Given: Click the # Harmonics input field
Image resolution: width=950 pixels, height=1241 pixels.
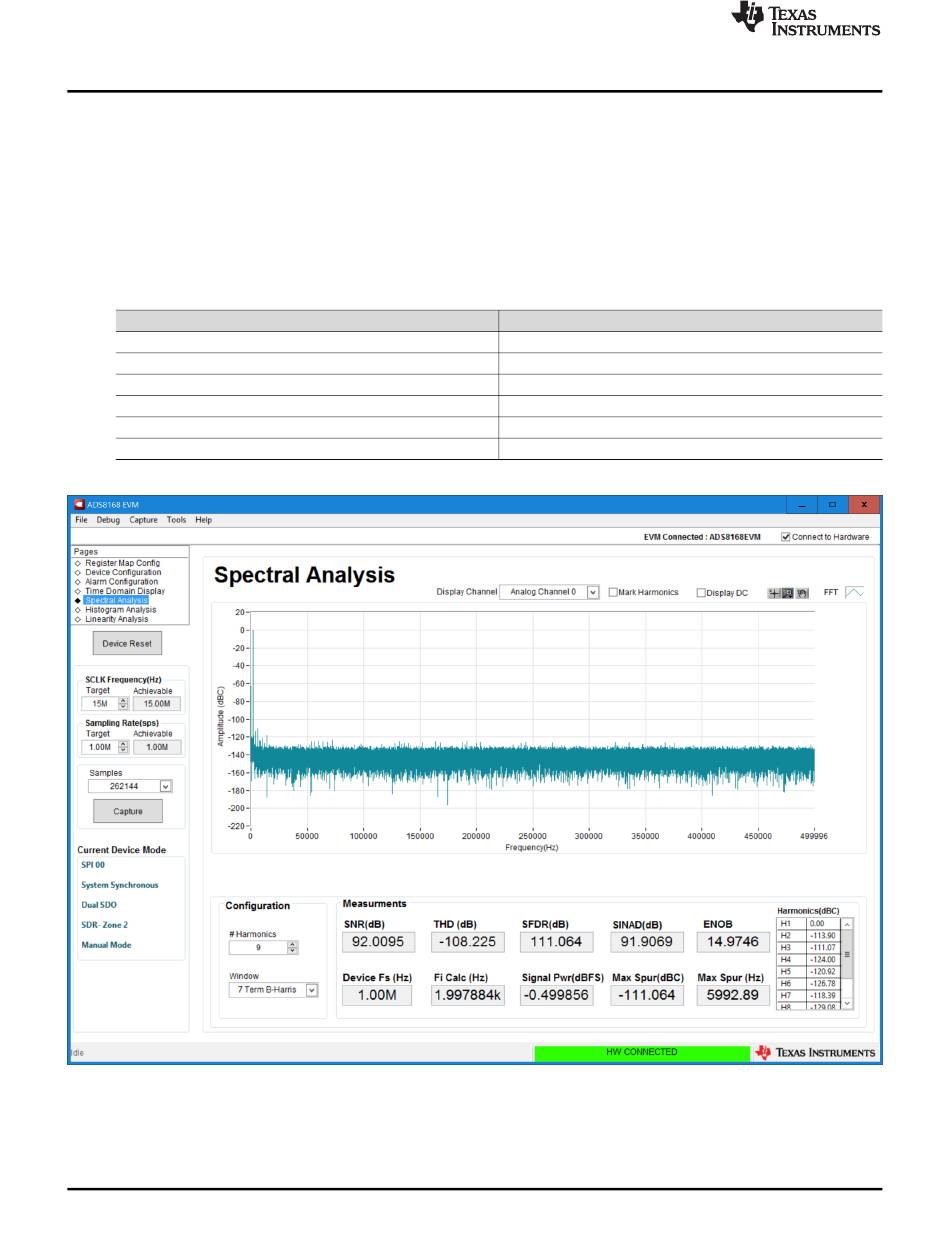Looking at the screenshot, I should (258, 947).
